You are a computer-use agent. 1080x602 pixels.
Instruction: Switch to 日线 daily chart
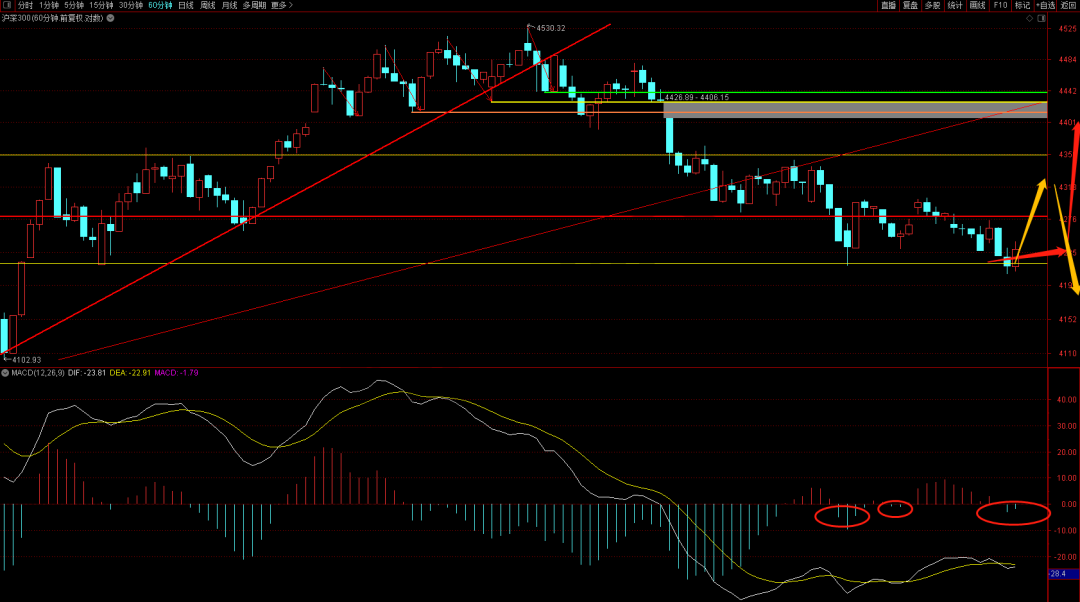pyautogui.click(x=186, y=5)
